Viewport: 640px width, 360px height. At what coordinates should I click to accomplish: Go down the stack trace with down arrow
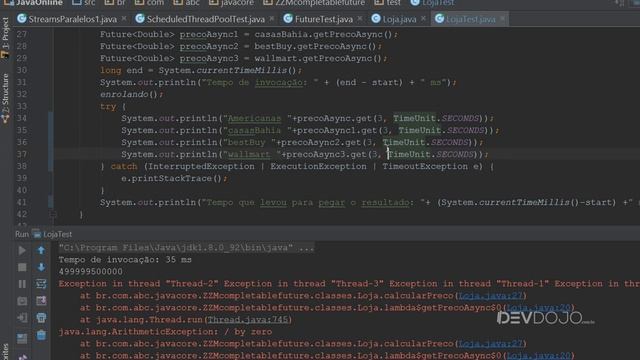pos(41,267)
